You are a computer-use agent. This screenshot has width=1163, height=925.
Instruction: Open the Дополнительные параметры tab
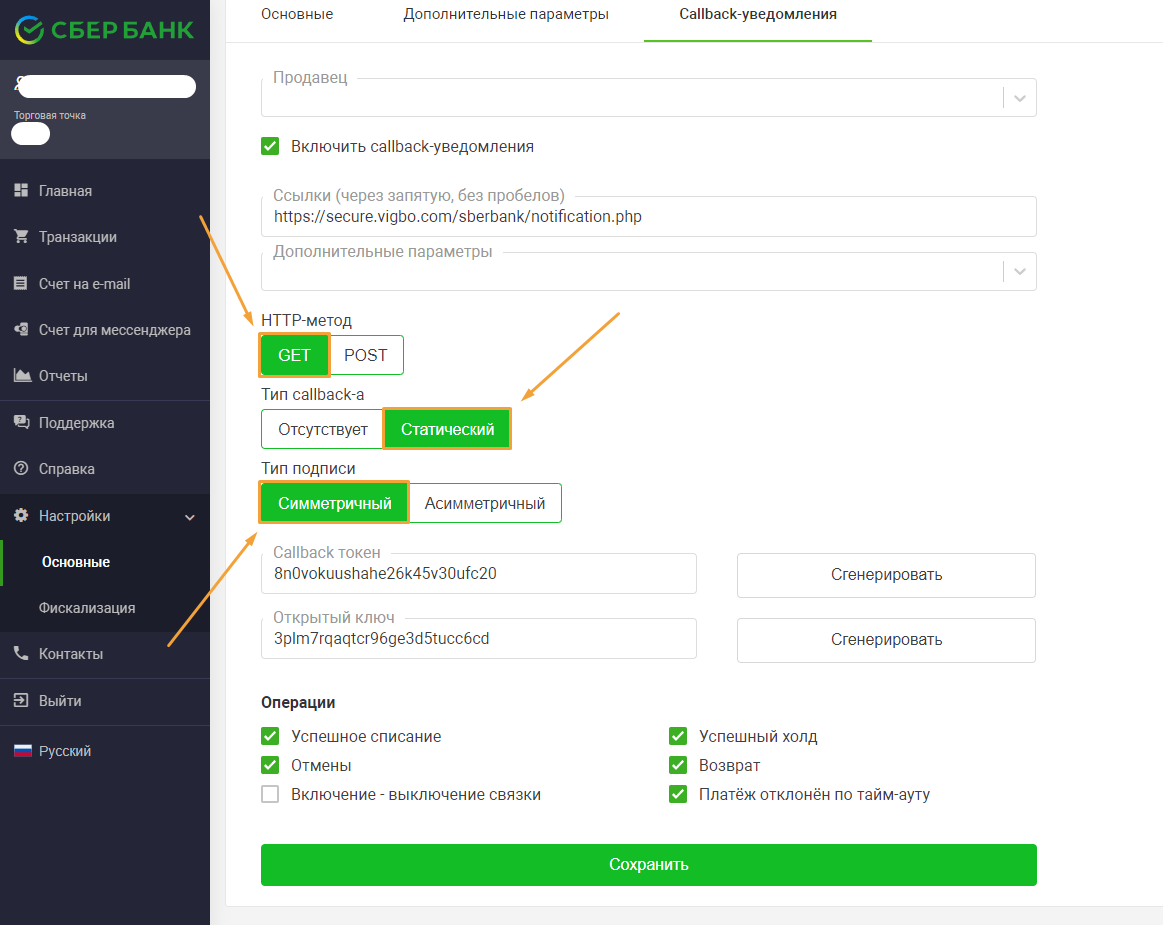point(506,14)
